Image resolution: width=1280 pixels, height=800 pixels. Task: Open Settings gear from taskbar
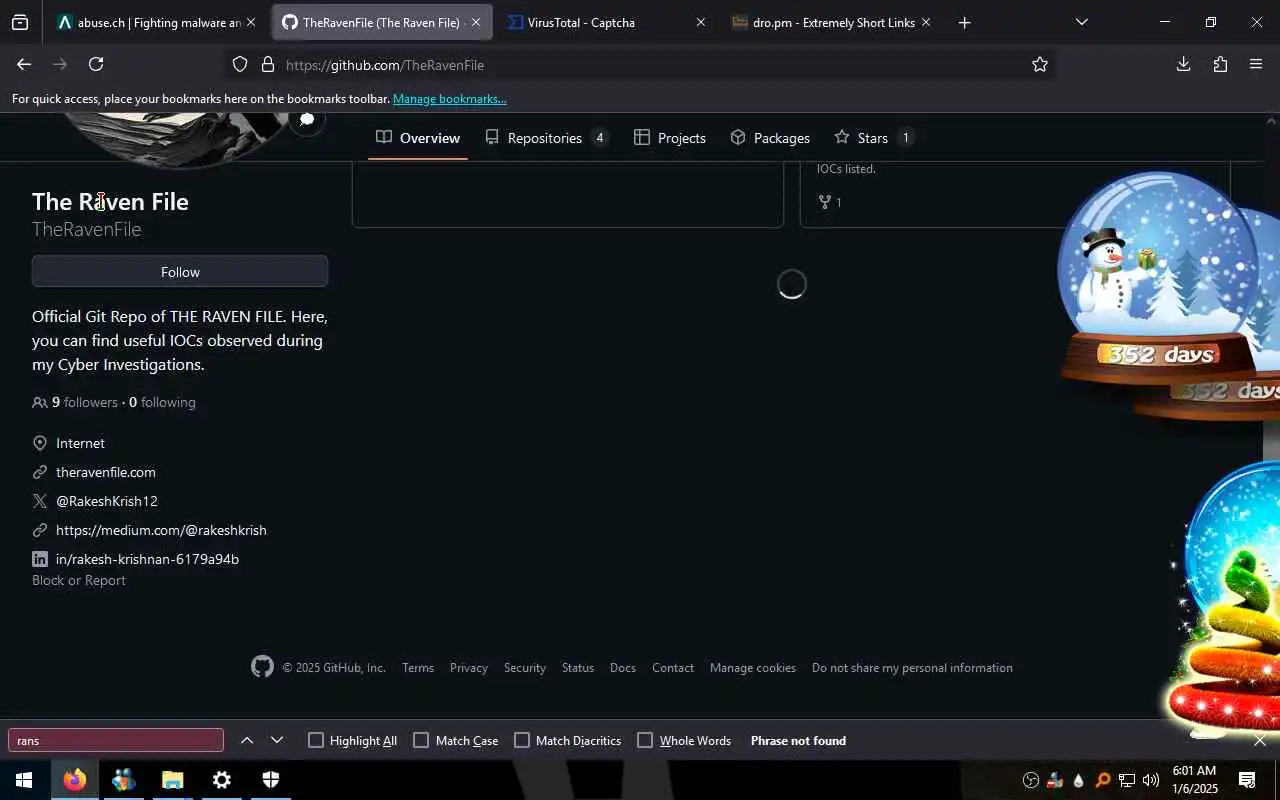point(222,780)
